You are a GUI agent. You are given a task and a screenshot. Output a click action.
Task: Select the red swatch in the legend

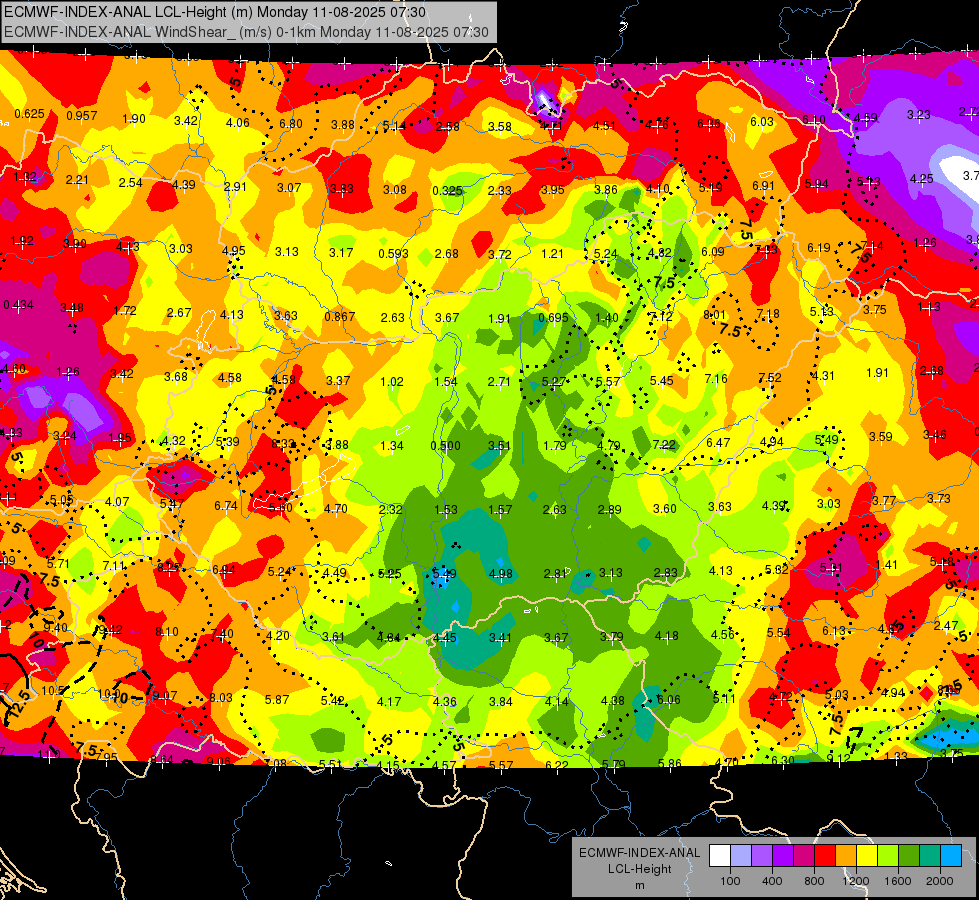(x=825, y=856)
